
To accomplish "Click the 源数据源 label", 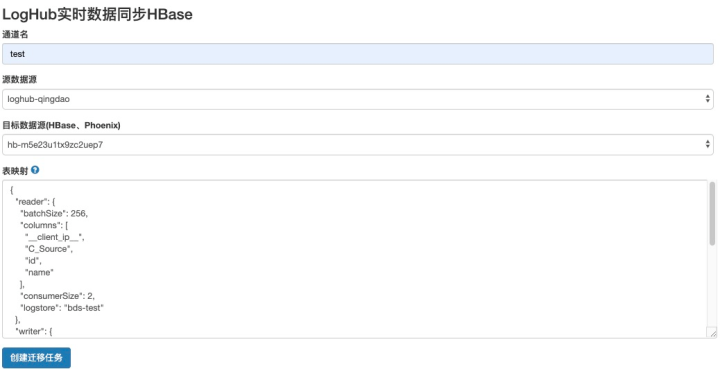I will point(19,79).
